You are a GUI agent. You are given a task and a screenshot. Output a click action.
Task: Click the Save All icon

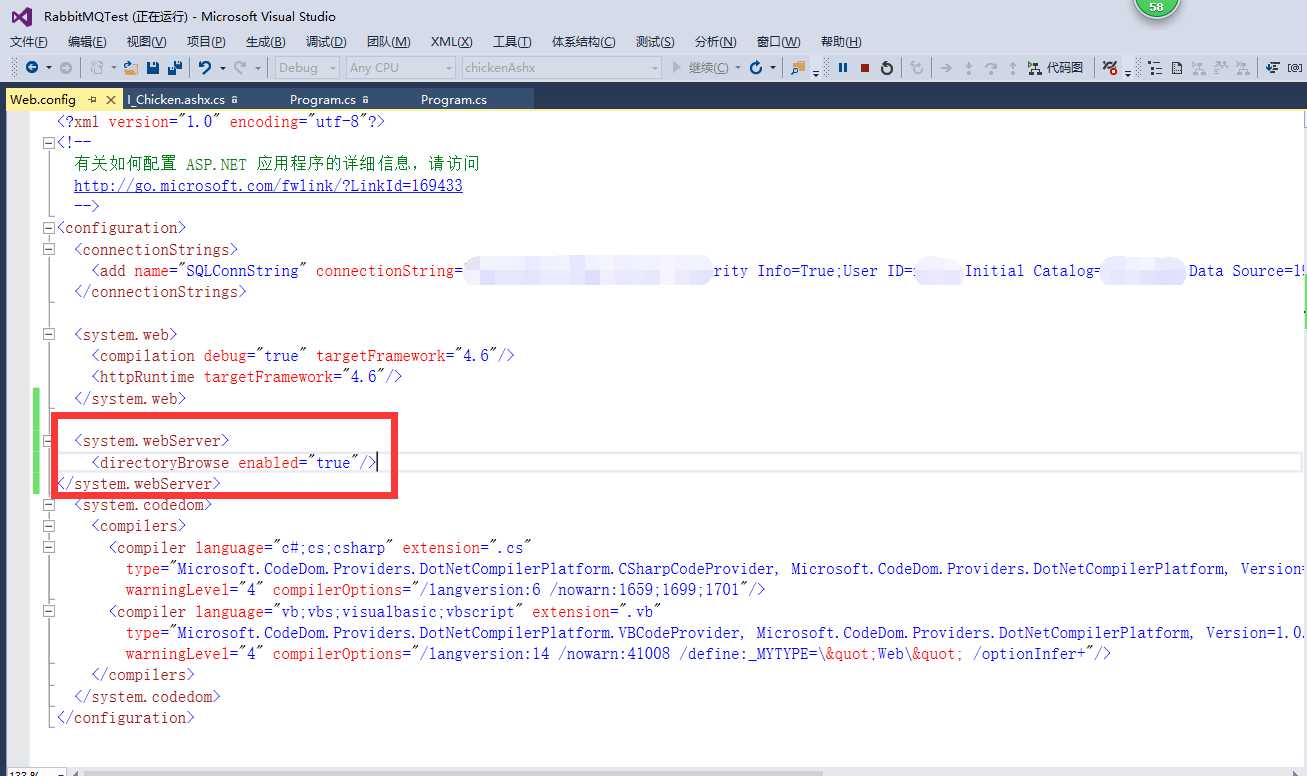pos(175,68)
